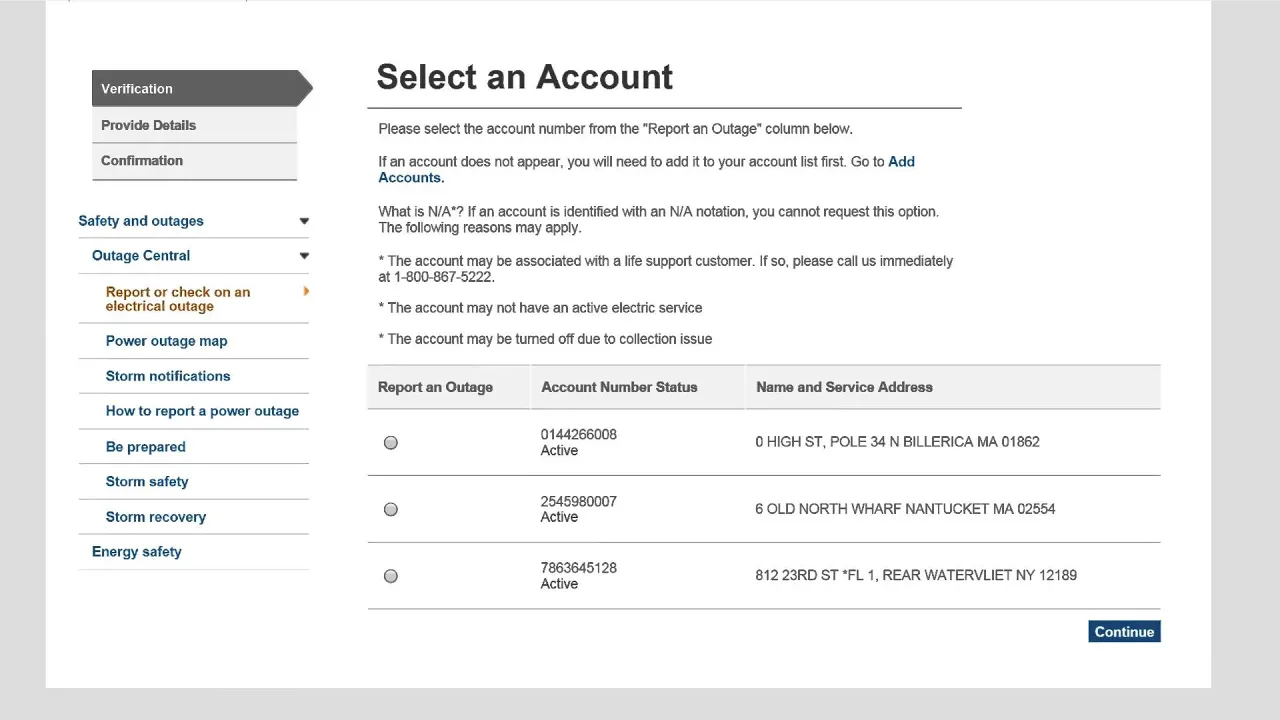Go to Report or check on an electrical outage
The image size is (1280, 720).
[178, 299]
